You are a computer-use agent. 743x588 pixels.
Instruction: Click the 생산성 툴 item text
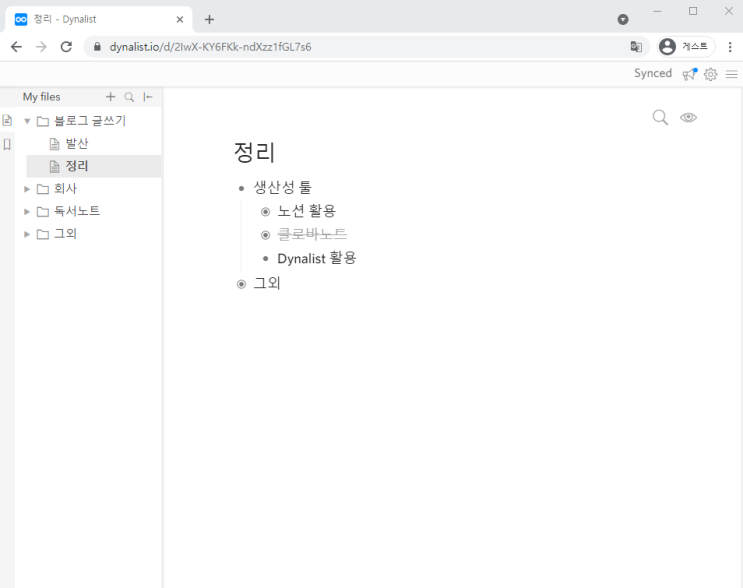pos(282,187)
